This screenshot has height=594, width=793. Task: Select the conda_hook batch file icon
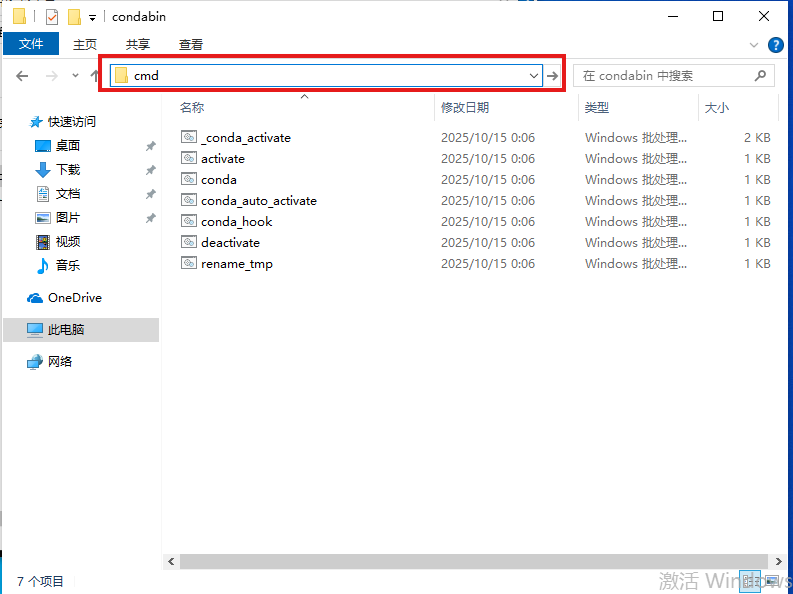189,221
